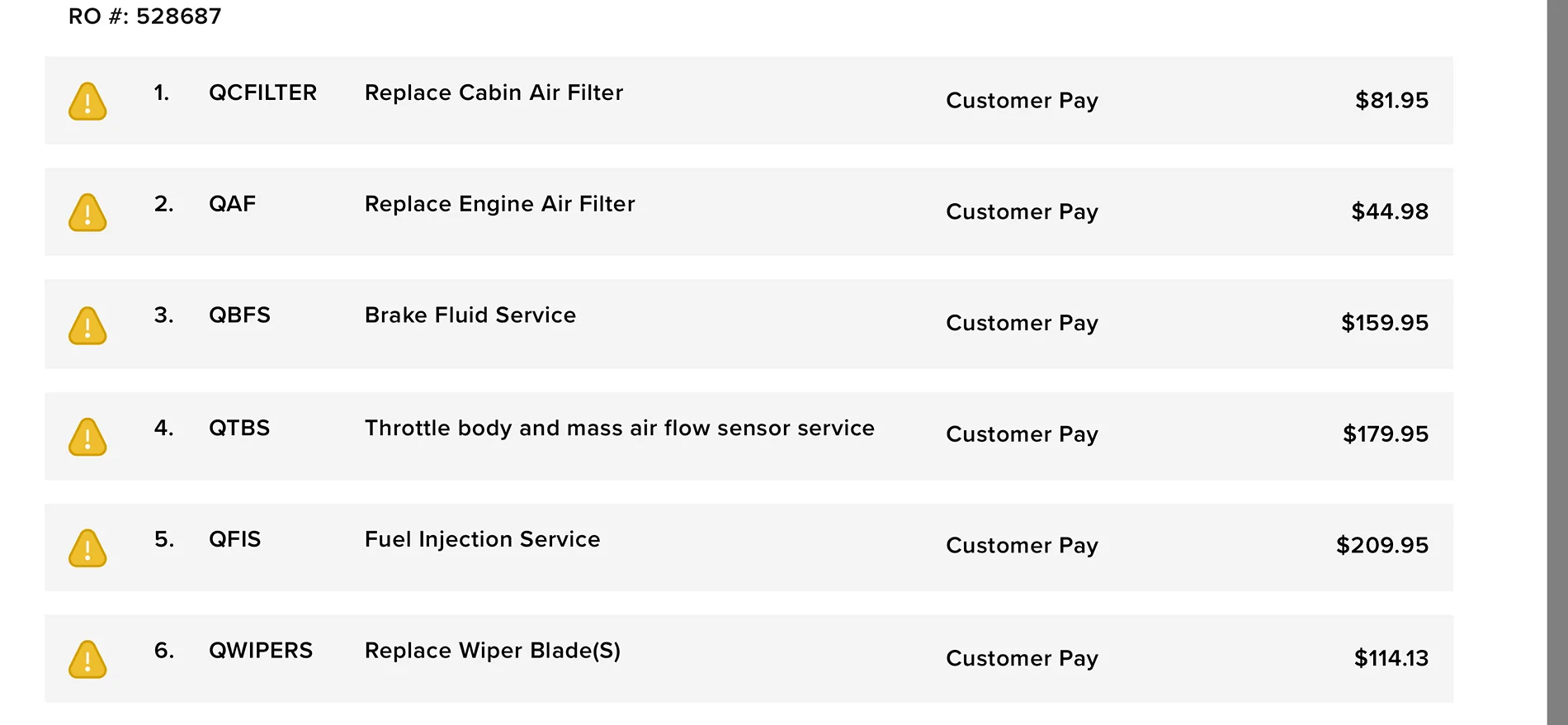This screenshot has height=725, width=1568.
Task: Select the Replace Cabin Air Filter description
Action: (x=494, y=92)
